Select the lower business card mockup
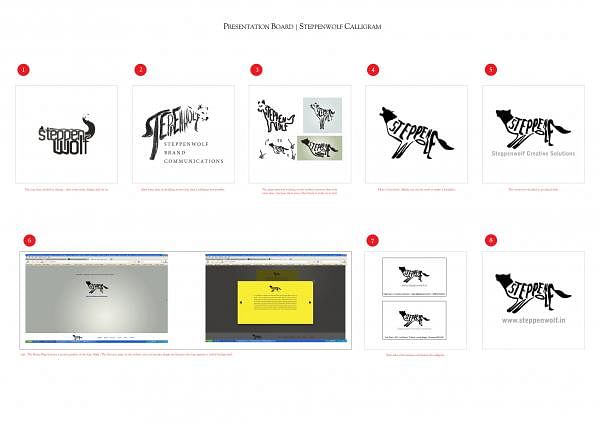Screen dimensions: 600x423 [414, 320]
